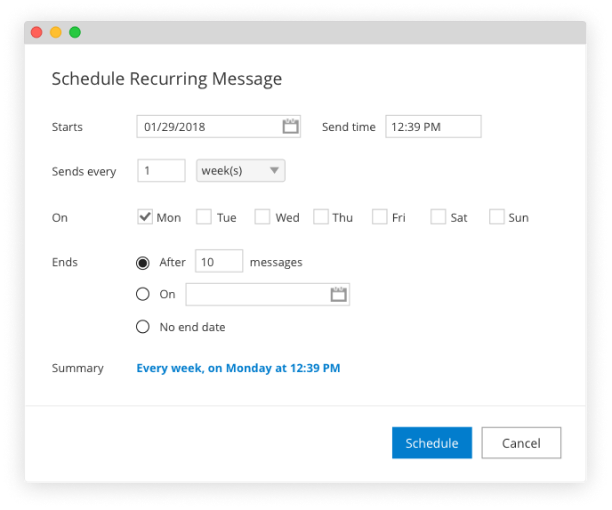Uncheck the Mon checkbox
Screen dimensions: 612x510
(x=145, y=217)
